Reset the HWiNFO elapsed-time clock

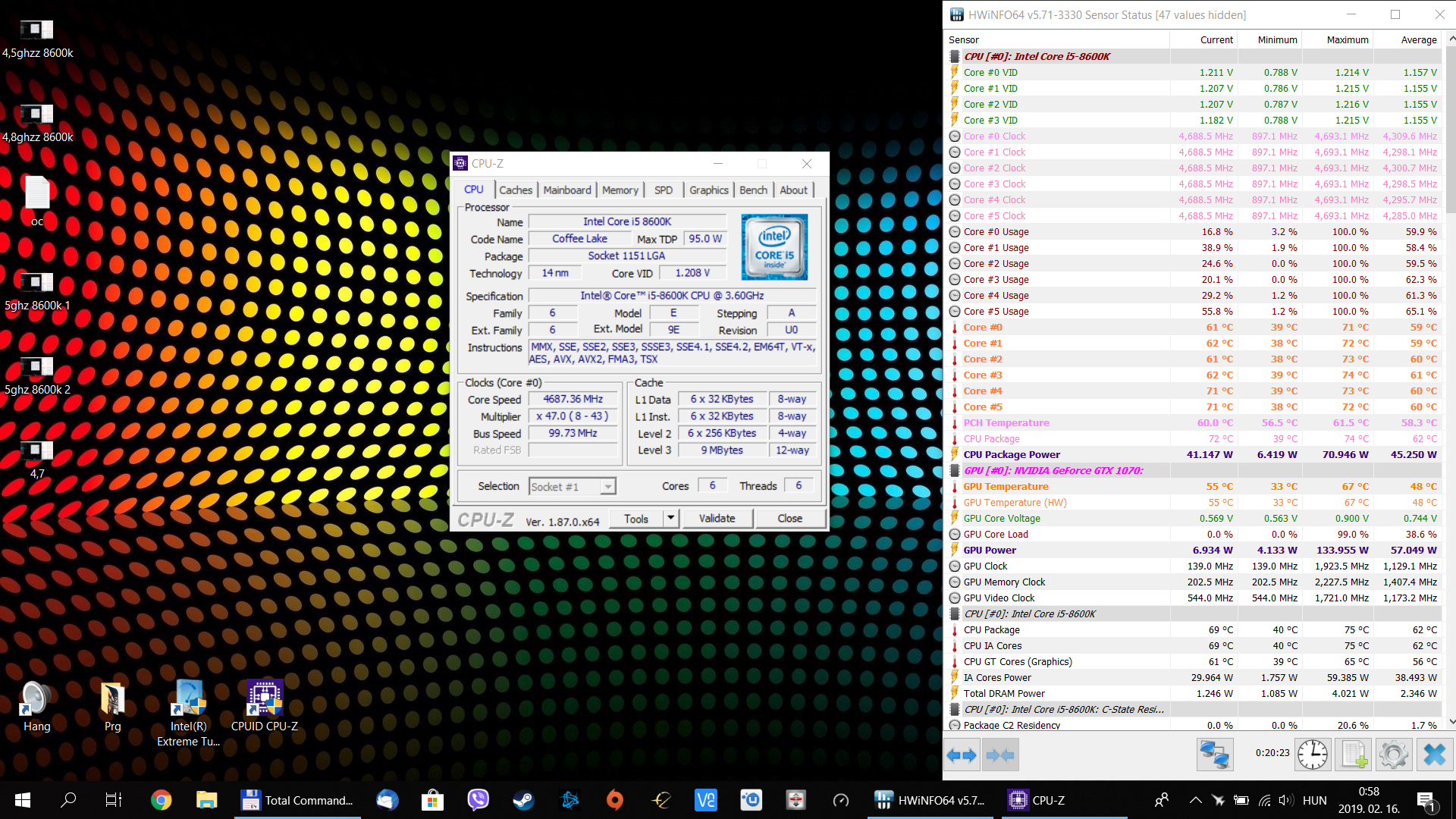click(1313, 755)
